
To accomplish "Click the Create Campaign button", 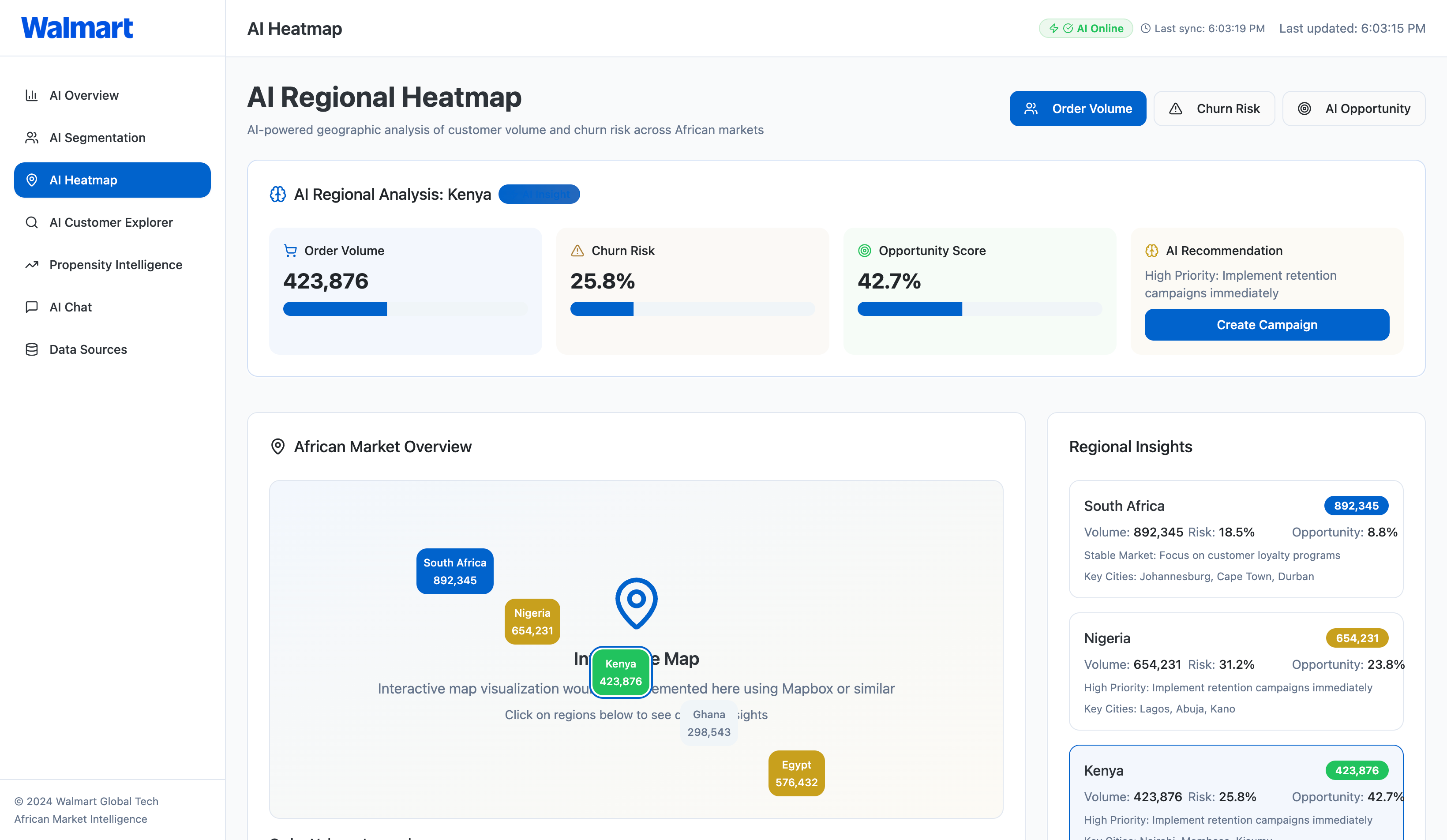I will tap(1267, 325).
